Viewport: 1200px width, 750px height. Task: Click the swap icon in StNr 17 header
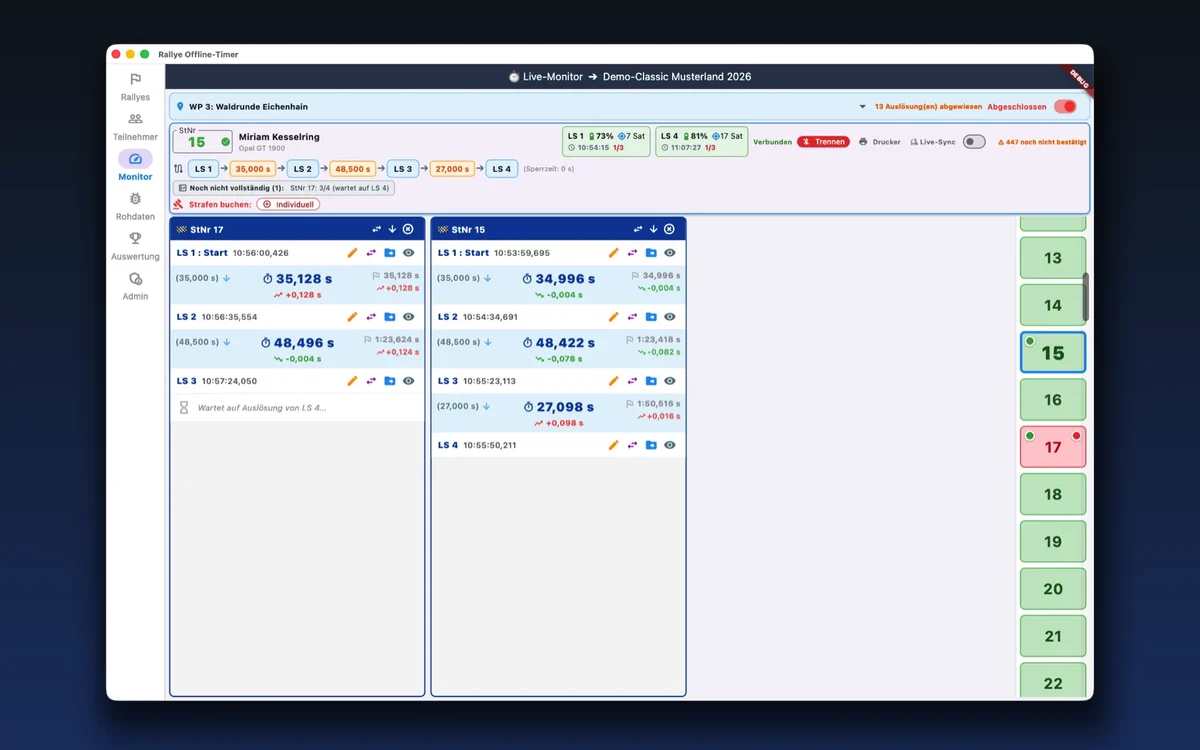pos(376,229)
